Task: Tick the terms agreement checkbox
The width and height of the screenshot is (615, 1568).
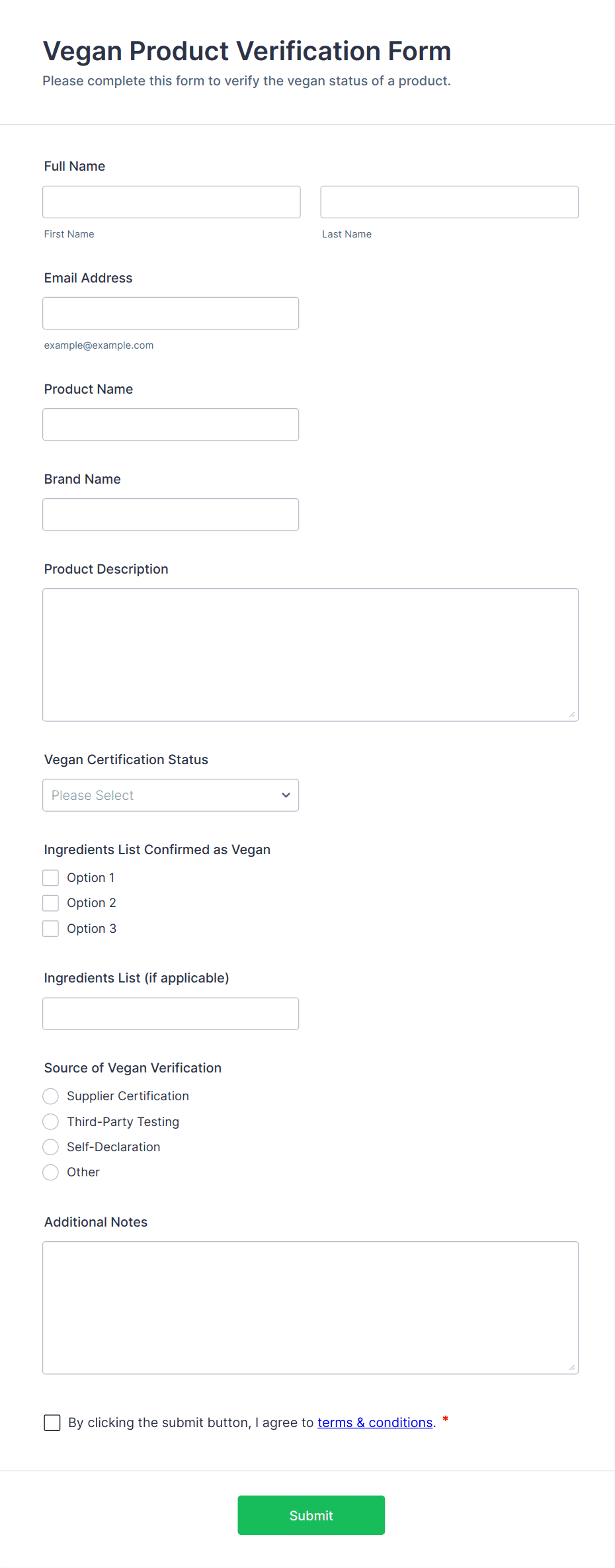Action: click(52, 1422)
